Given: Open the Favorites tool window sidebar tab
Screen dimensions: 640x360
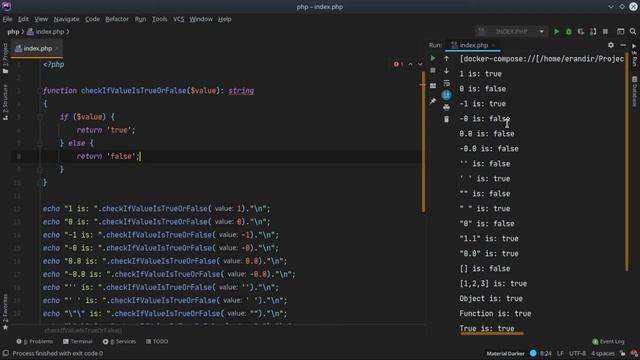Looking at the screenshot, I should click(5, 311).
